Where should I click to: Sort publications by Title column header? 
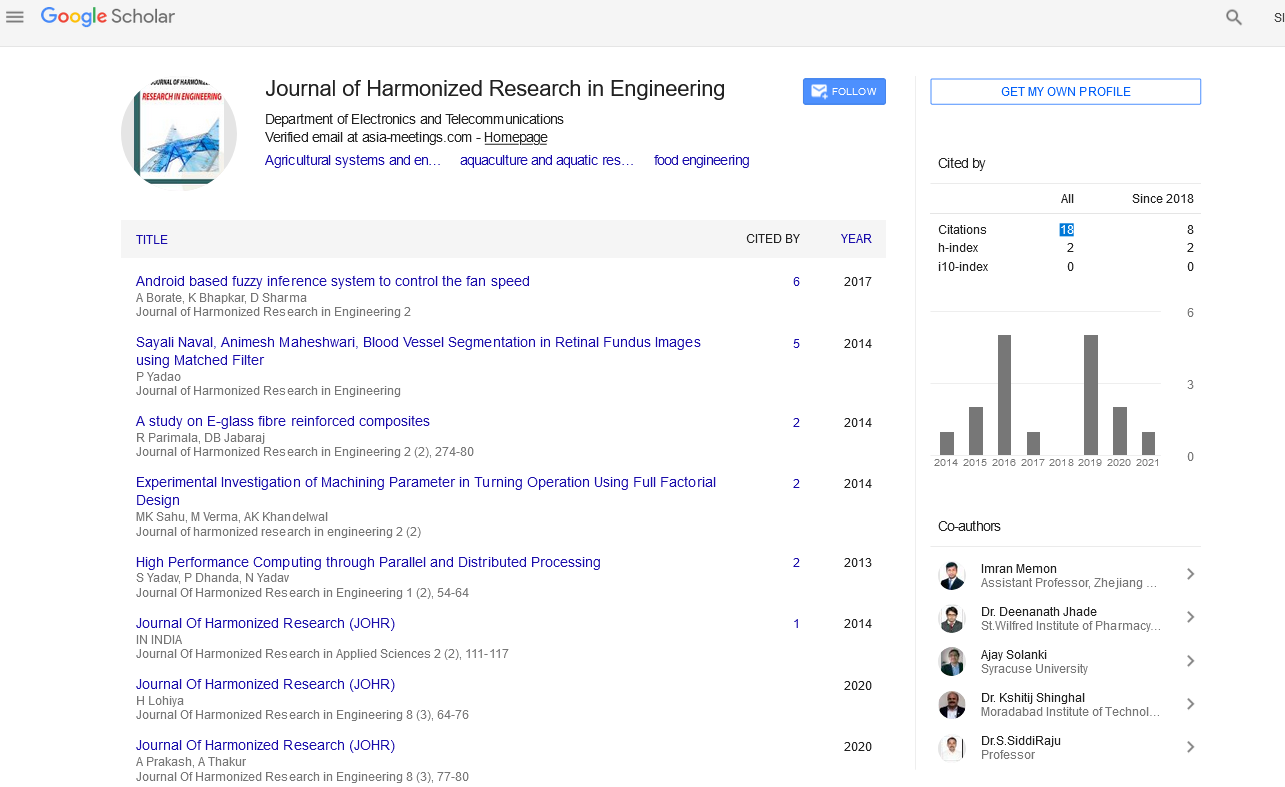click(x=152, y=240)
